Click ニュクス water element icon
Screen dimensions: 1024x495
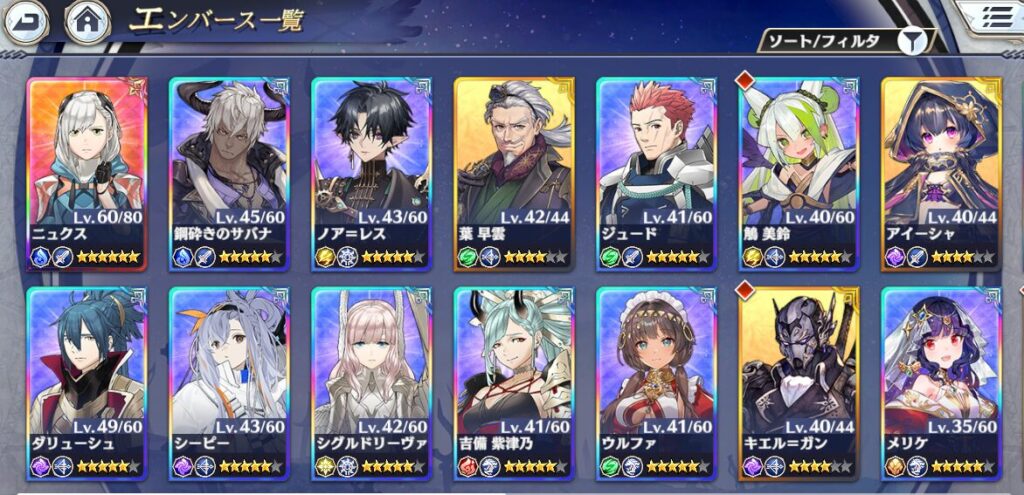pyautogui.click(x=40, y=257)
